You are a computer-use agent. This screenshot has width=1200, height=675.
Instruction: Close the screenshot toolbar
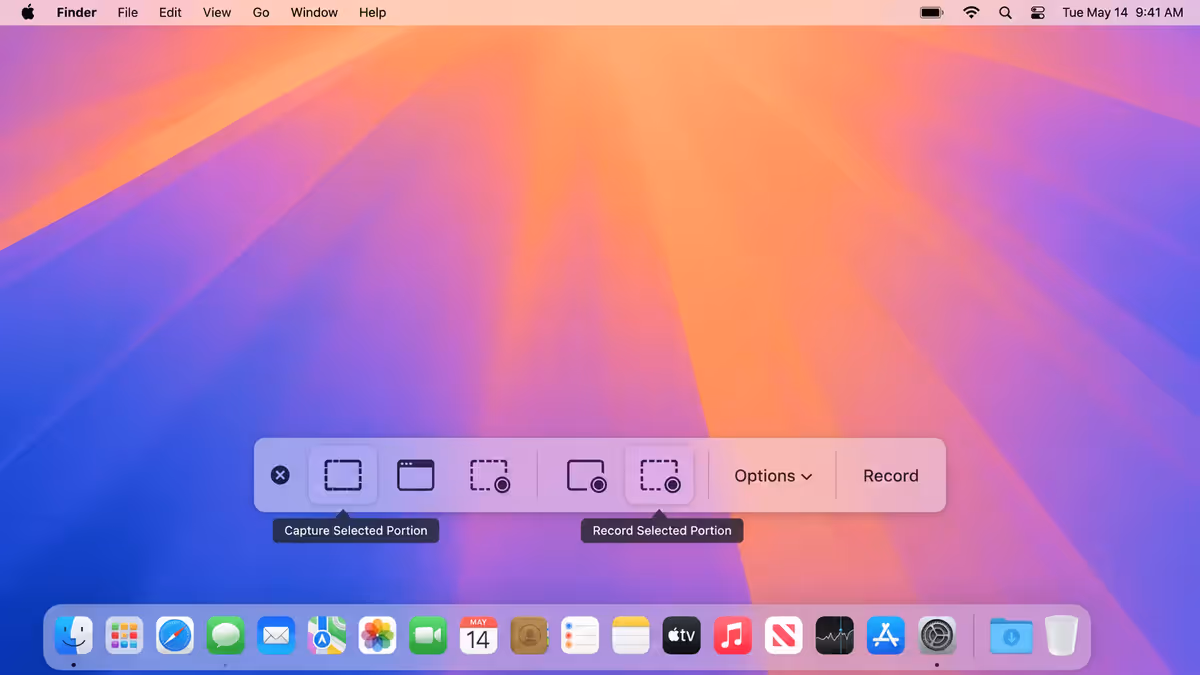pyautogui.click(x=281, y=475)
